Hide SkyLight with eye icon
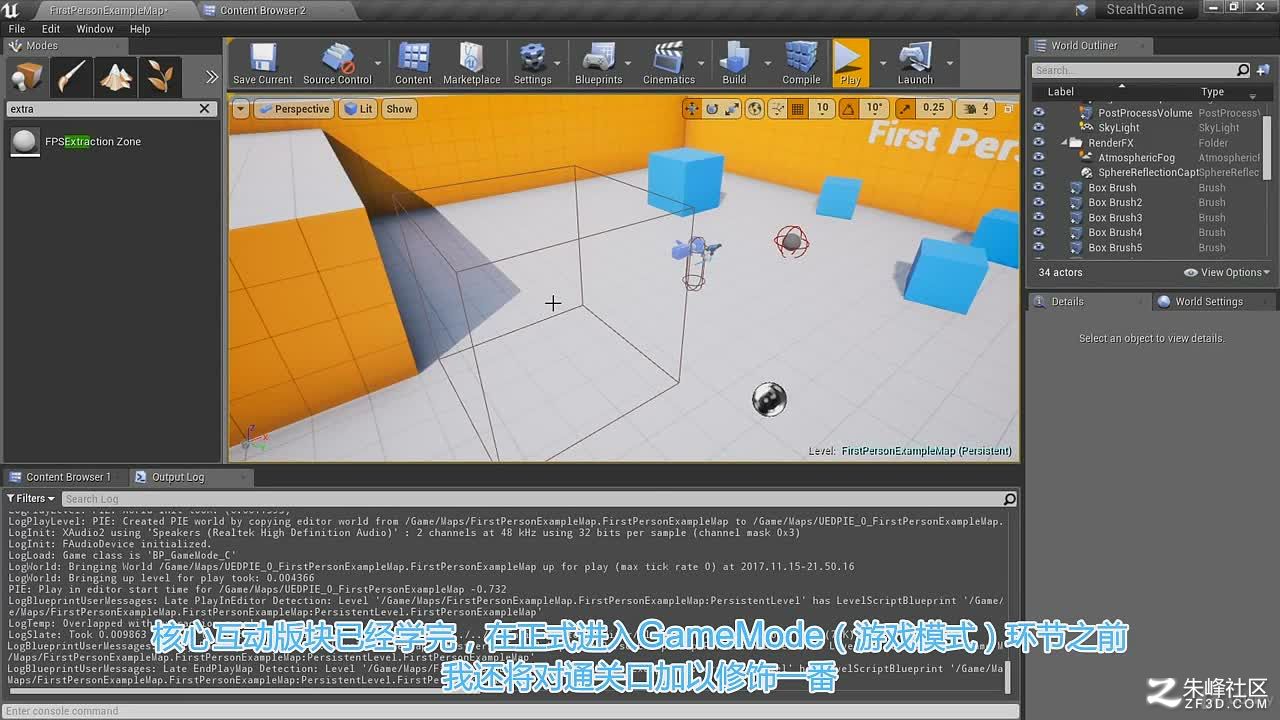Screen dimensions: 1280x720 [1039, 128]
